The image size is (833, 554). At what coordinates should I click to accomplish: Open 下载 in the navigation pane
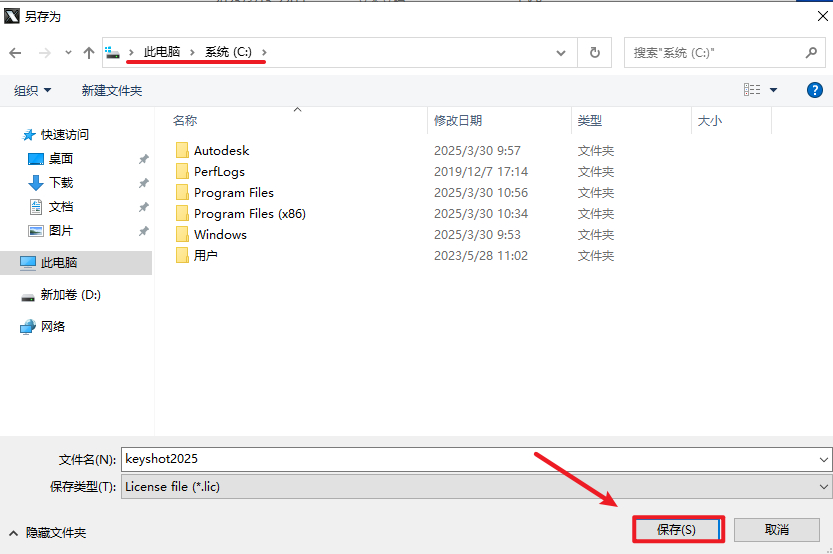pyautogui.click(x=61, y=183)
